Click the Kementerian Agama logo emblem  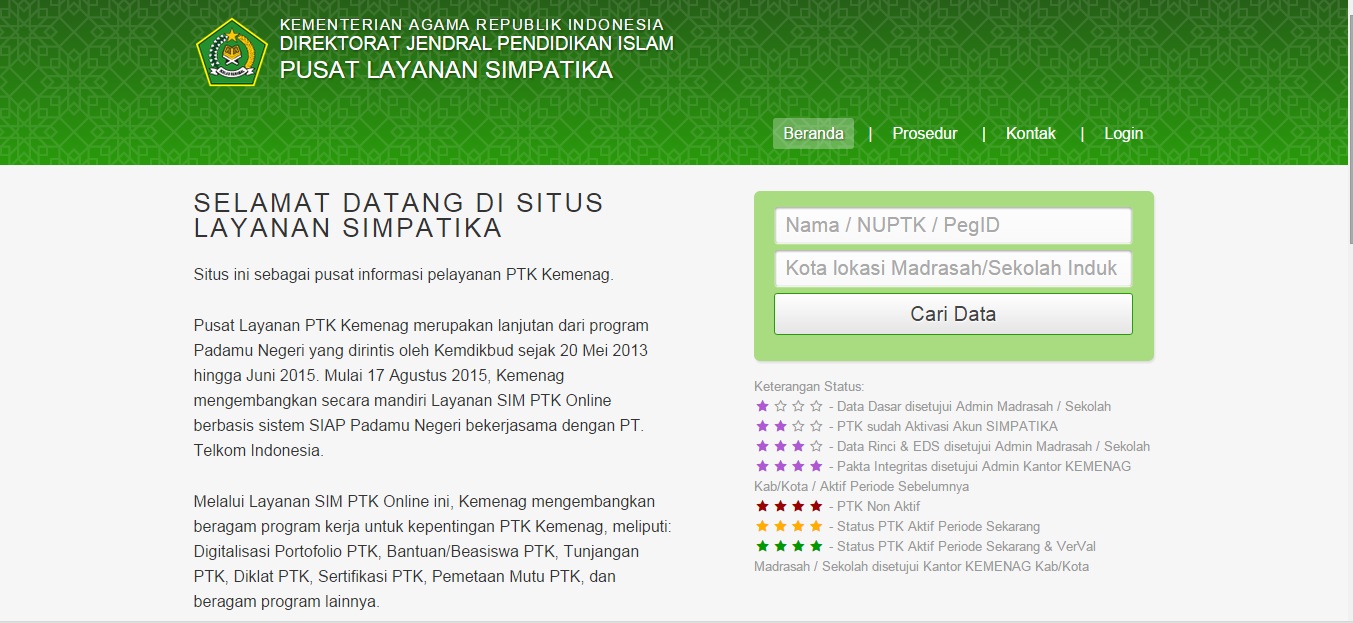coord(232,52)
